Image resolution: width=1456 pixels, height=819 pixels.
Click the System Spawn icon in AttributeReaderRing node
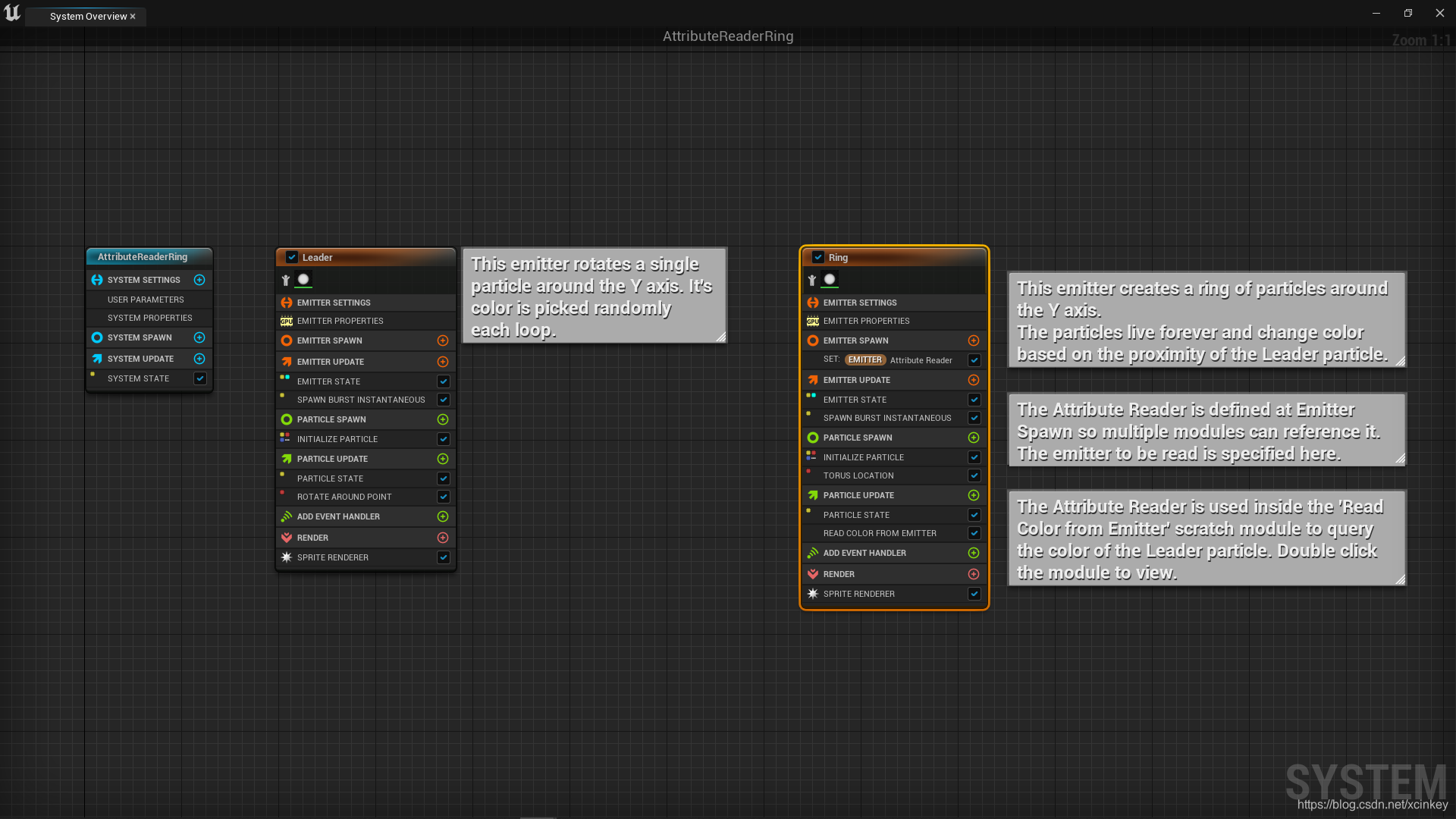click(96, 337)
